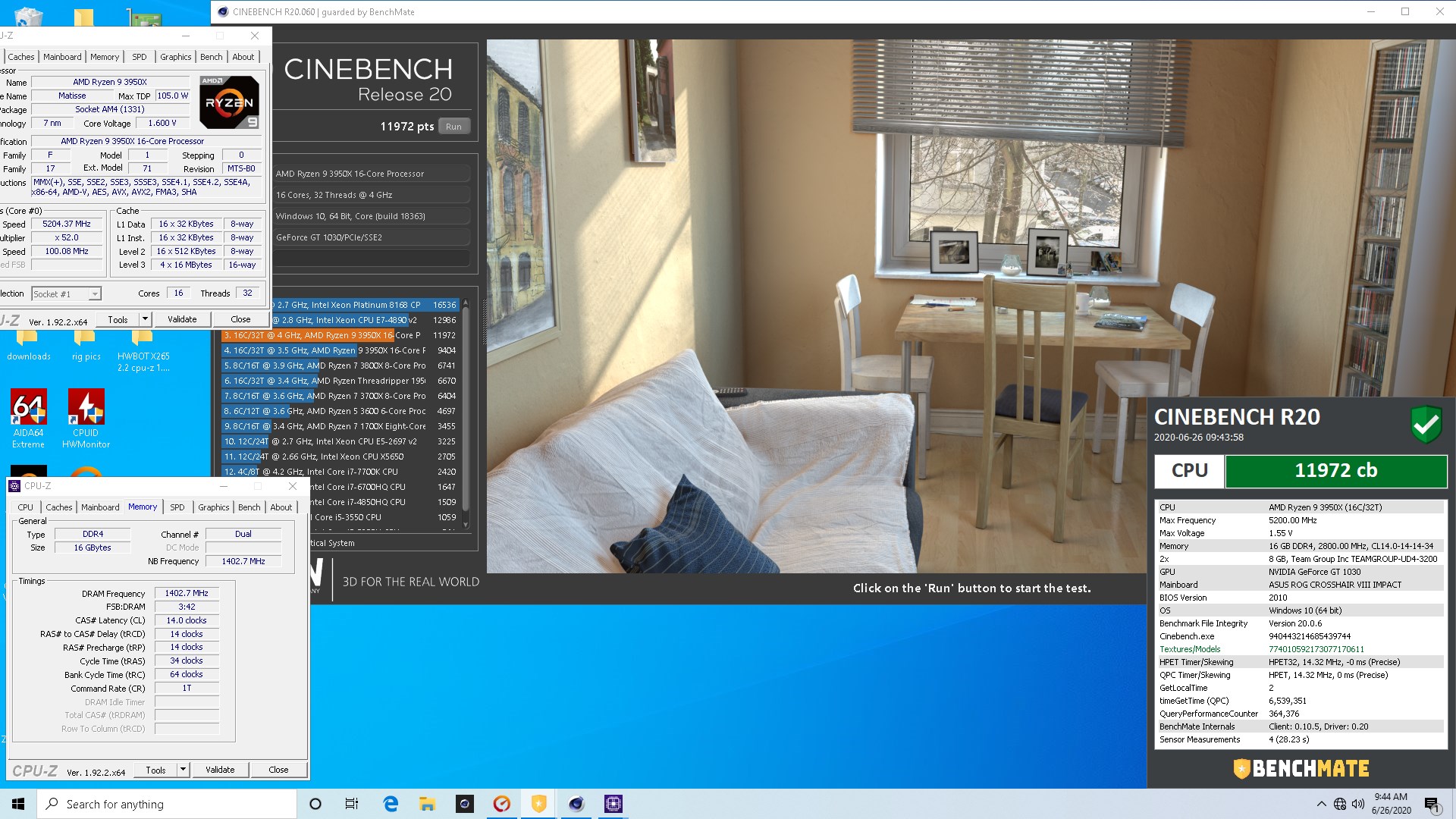Launch Microsoft Edge from the taskbar
The width and height of the screenshot is (1456, 819).
tap(391, 804)
